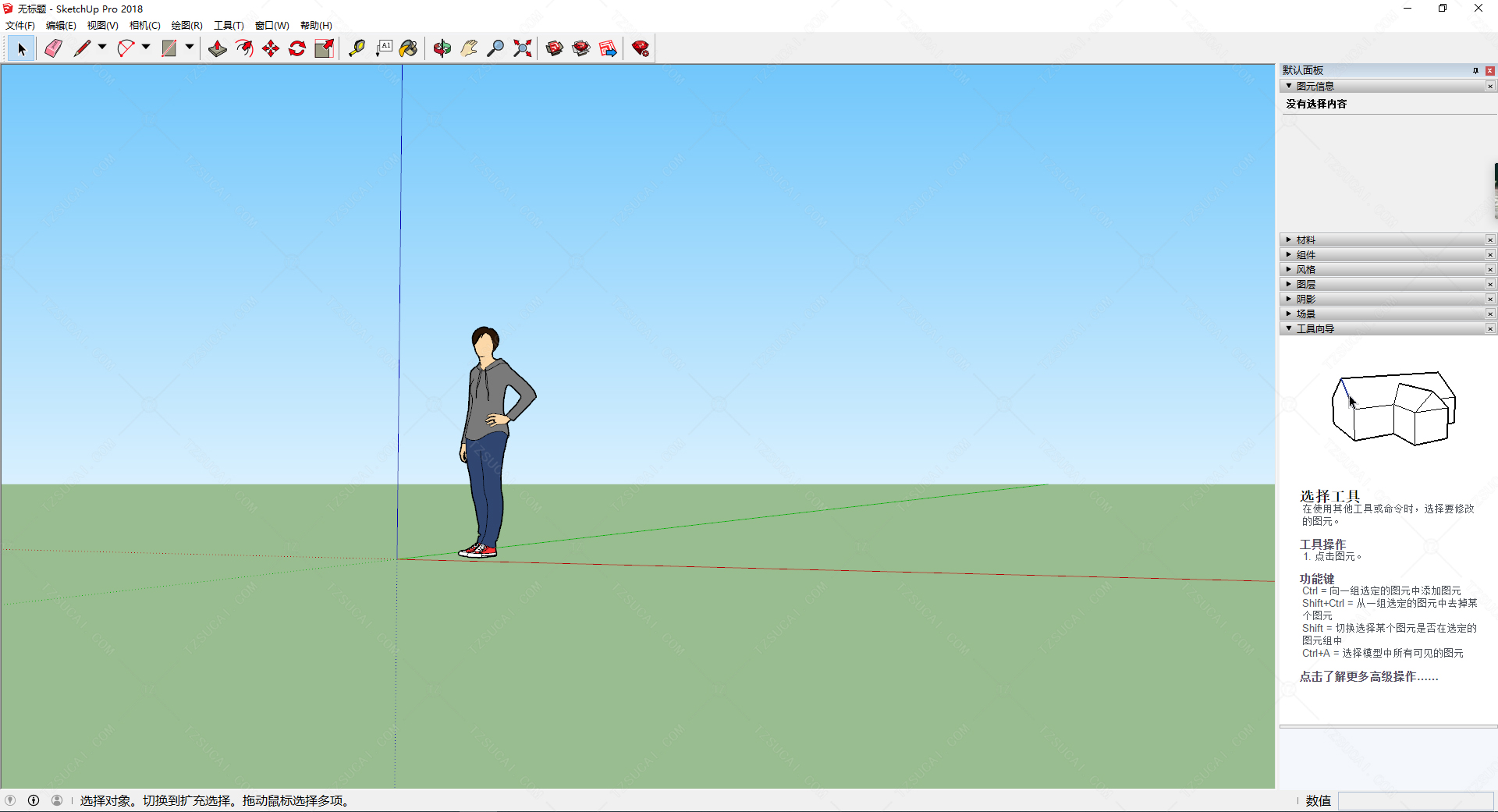Choose the Paint Bucket tool
This screenshot has height=812, width=1498.
click(x=409, y=48)
